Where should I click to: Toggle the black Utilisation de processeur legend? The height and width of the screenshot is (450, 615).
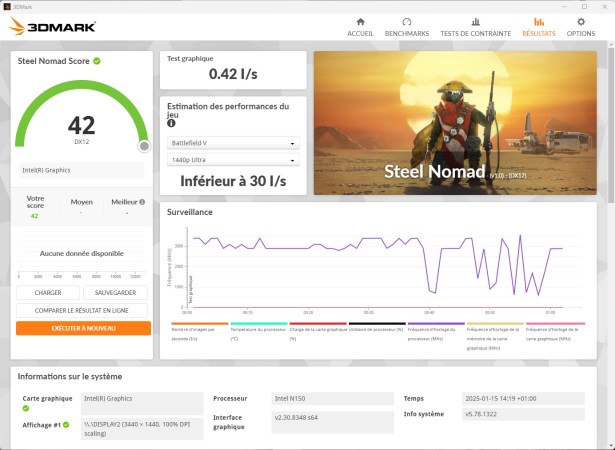coord(377,328)
